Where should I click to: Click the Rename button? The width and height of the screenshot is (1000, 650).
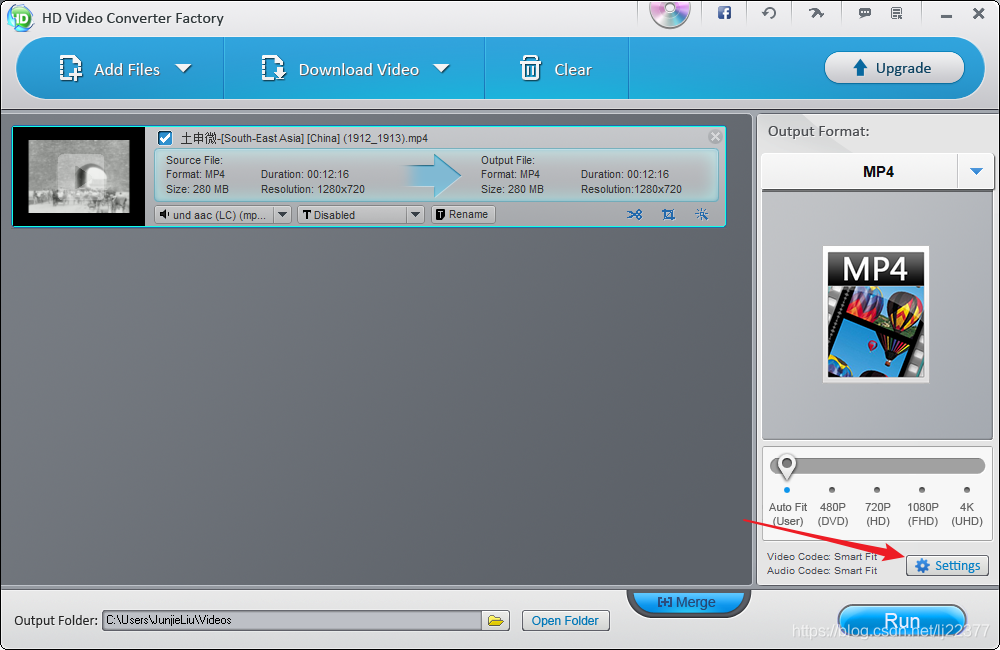(x=463, y=214)
